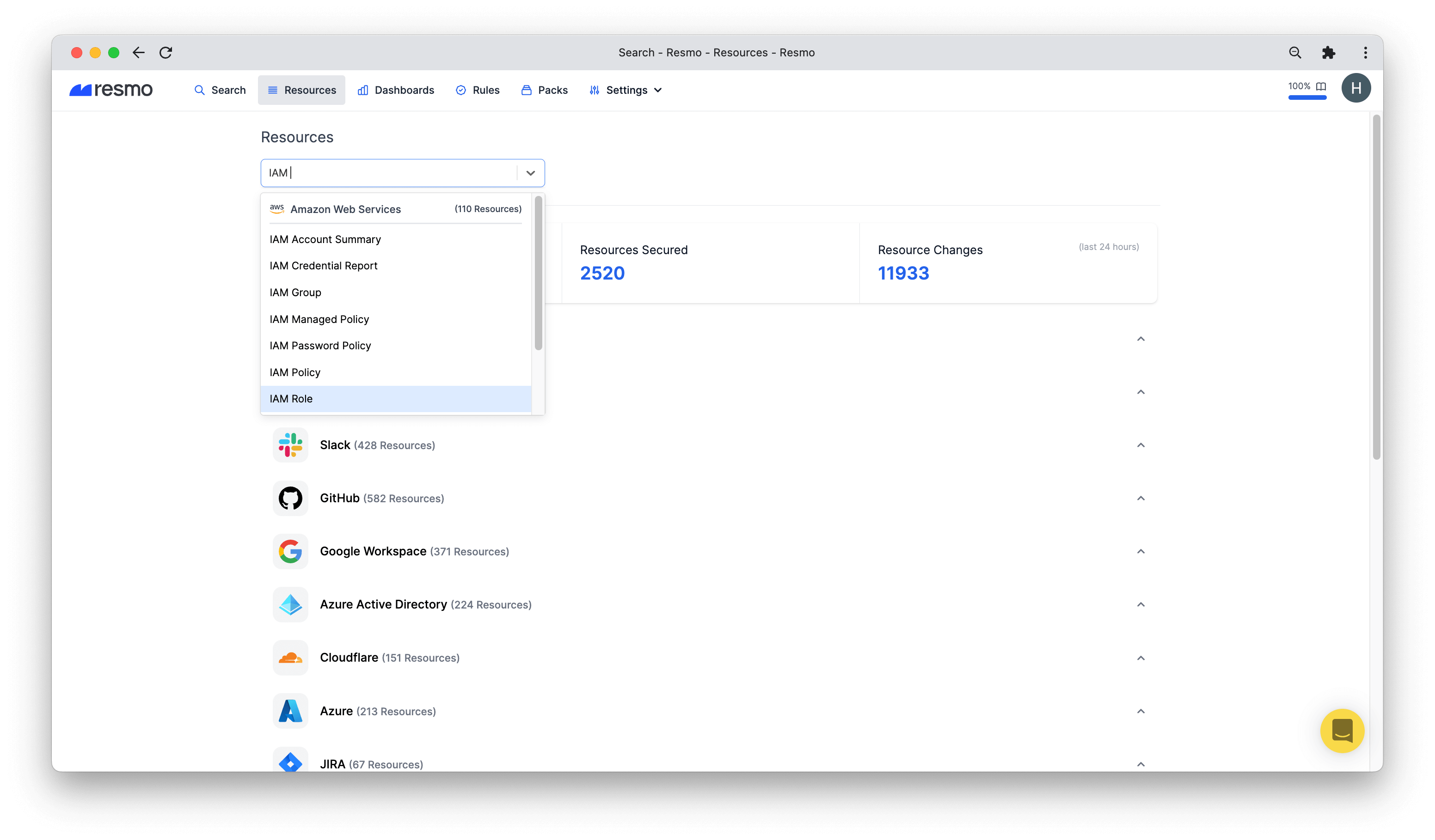Click the Slack logo icon
This screenshot has height=840, width=1435.
pos(290,445)
